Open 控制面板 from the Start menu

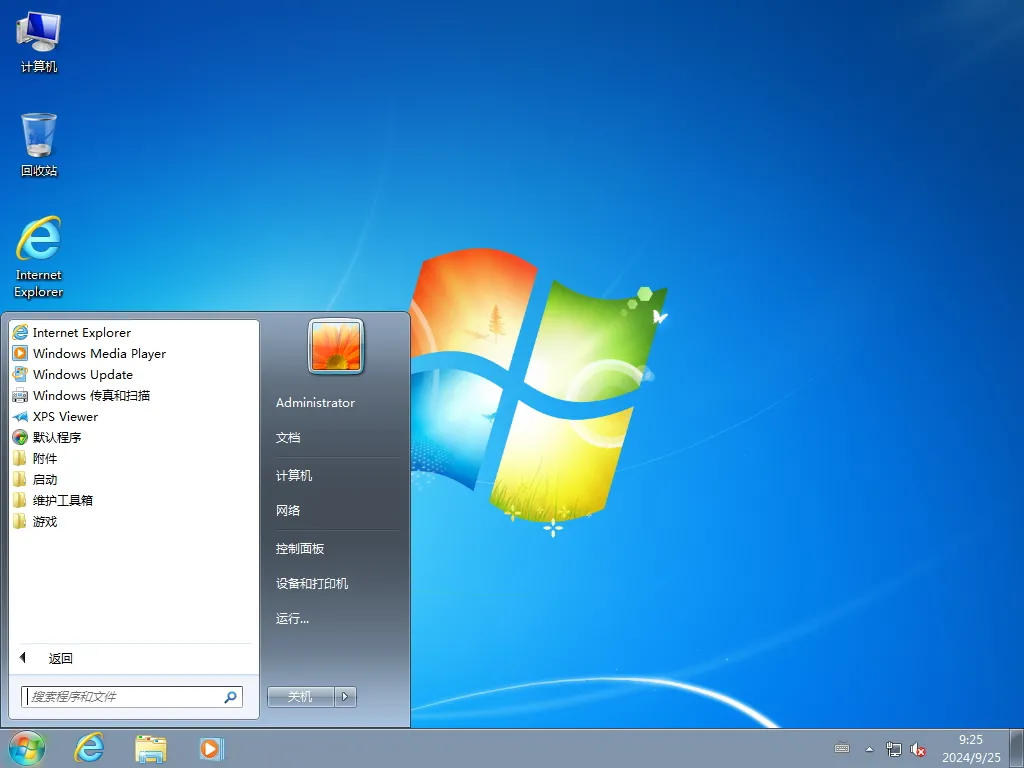coord(298,548)
